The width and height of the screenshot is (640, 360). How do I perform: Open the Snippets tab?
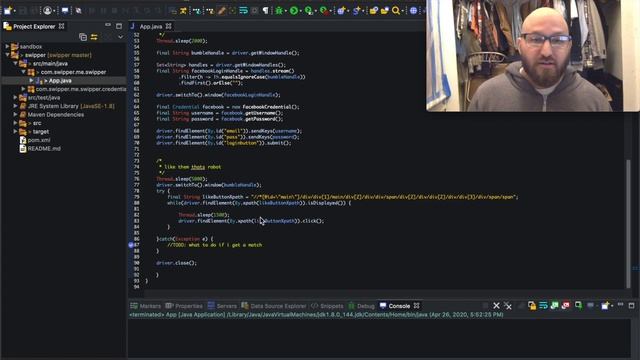[327, 306]
